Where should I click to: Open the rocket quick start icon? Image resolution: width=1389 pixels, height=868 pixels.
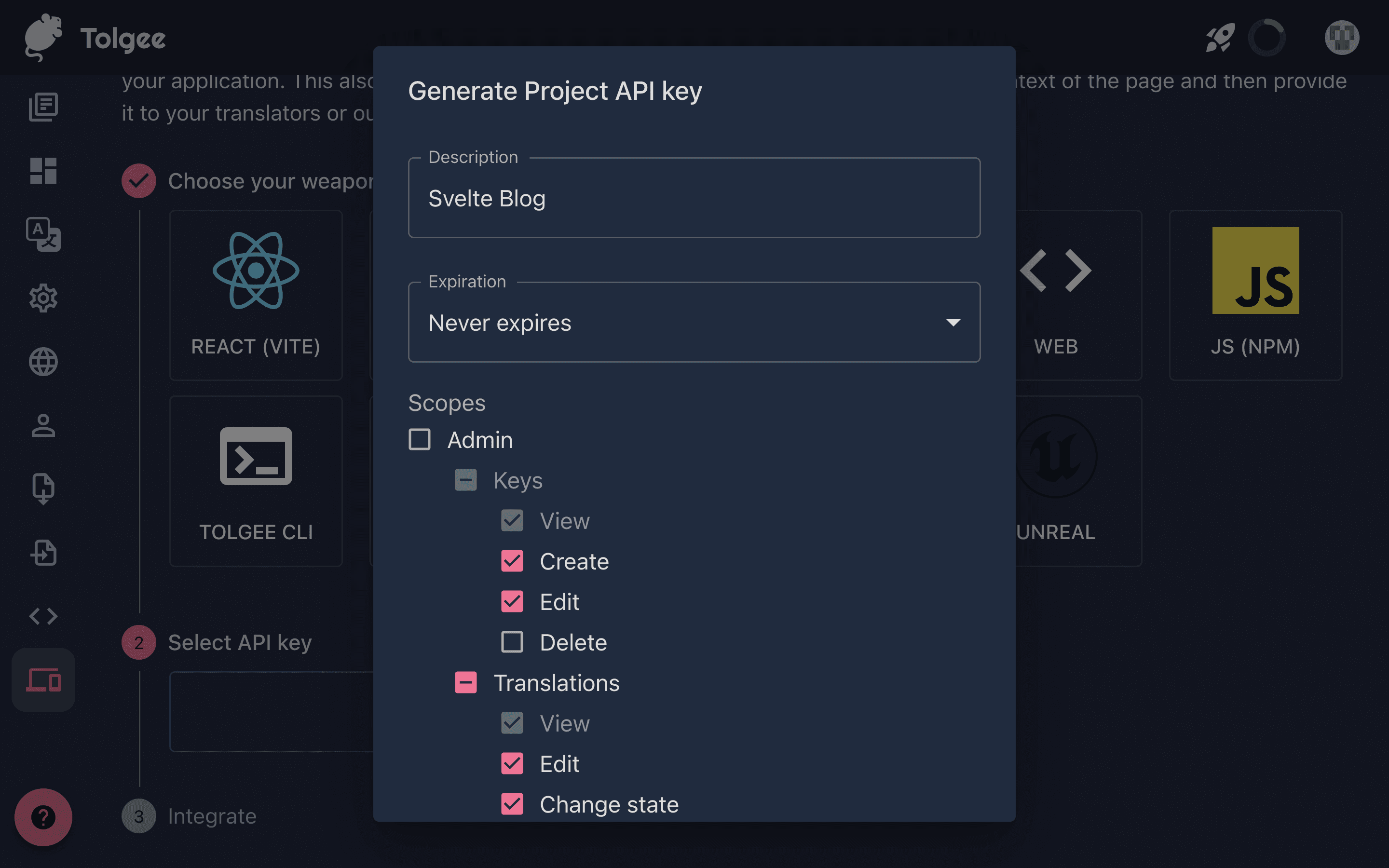1220,38
